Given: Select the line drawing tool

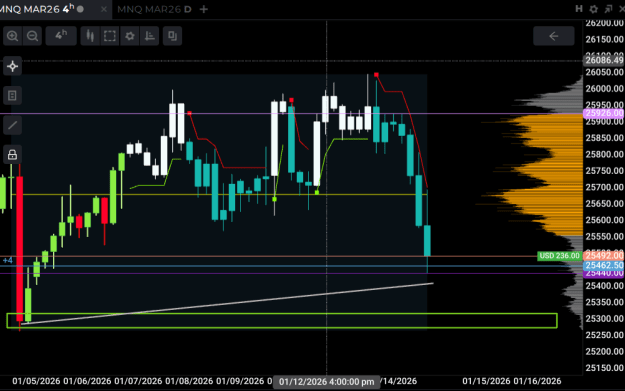Looking at the screenshot, I should click(x=12, y=125).
